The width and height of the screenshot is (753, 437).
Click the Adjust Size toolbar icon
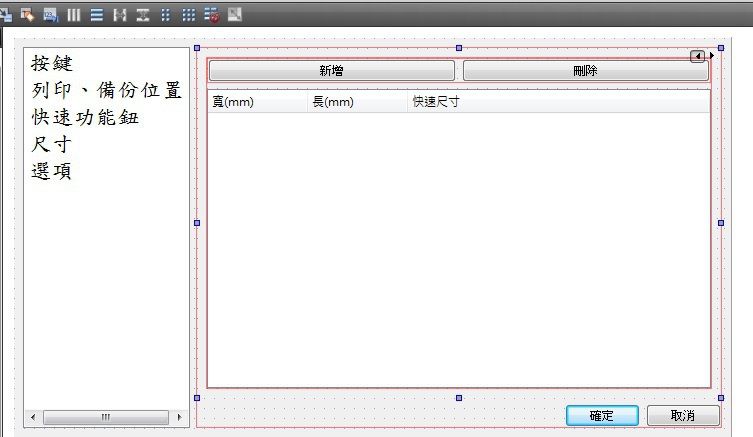(235, 15)
